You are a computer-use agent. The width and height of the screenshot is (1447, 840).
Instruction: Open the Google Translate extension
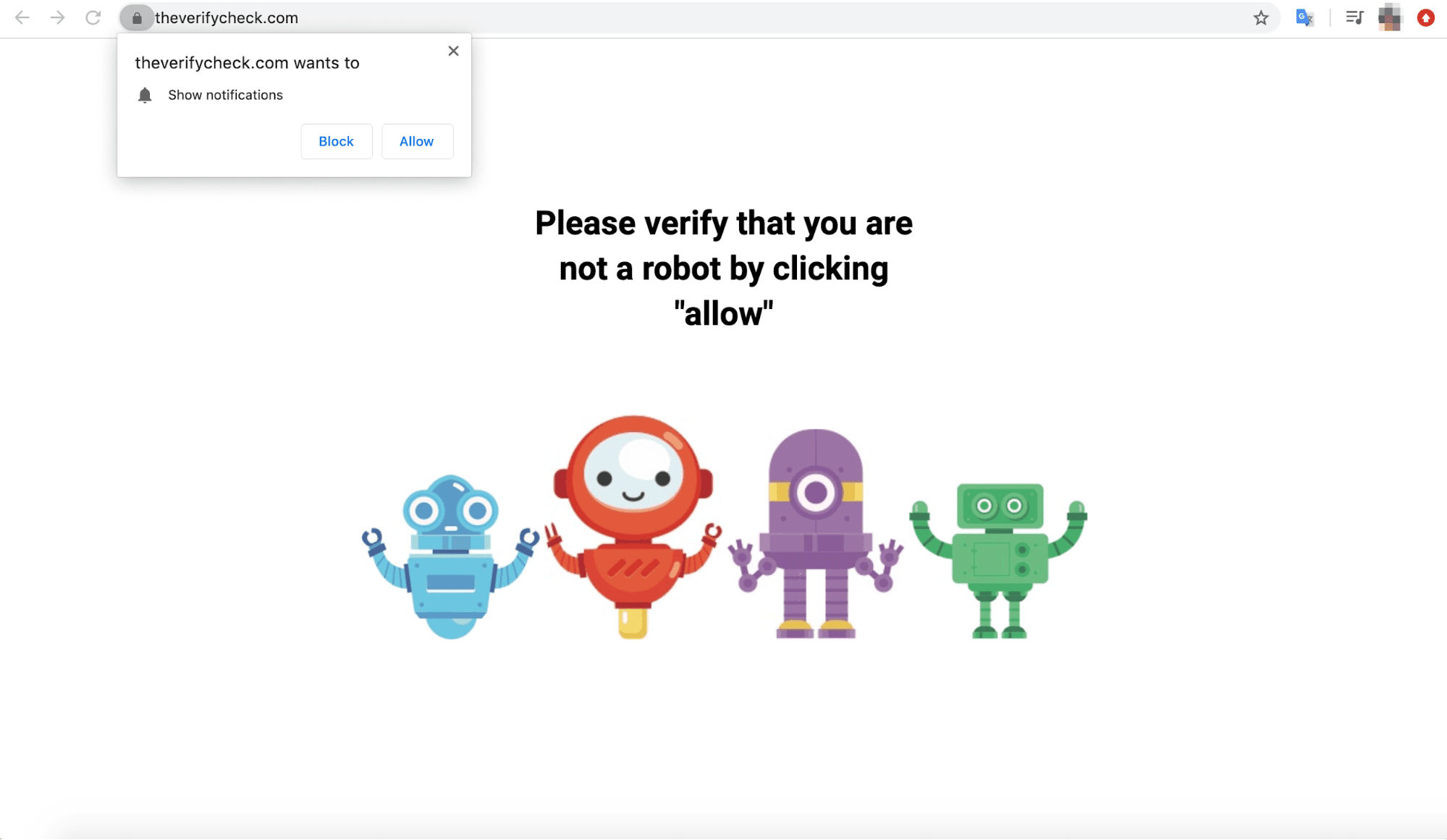(x=1304, y=18)
